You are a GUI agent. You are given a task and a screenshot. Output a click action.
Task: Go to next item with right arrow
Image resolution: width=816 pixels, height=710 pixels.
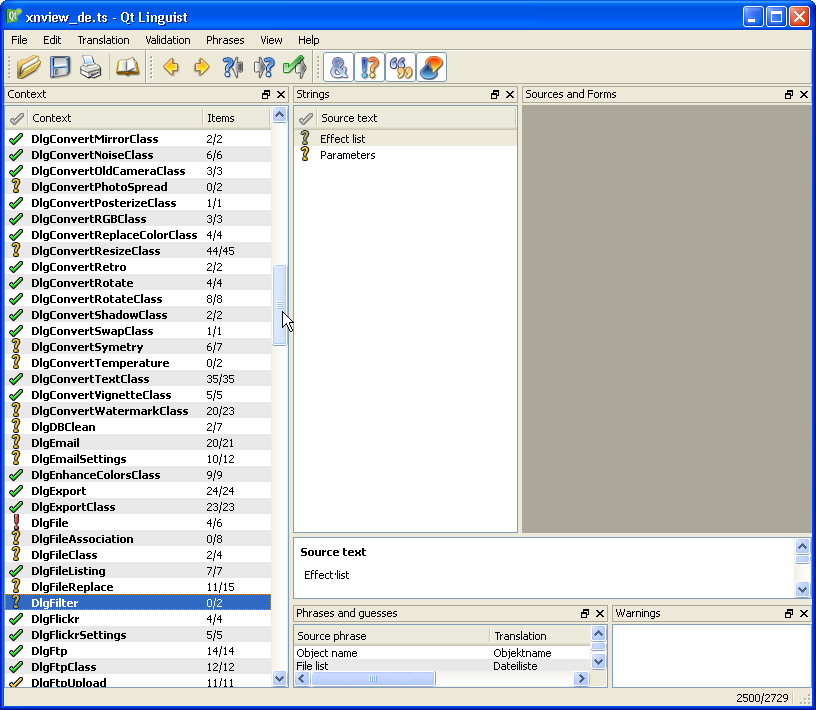[x=202, y=67]
